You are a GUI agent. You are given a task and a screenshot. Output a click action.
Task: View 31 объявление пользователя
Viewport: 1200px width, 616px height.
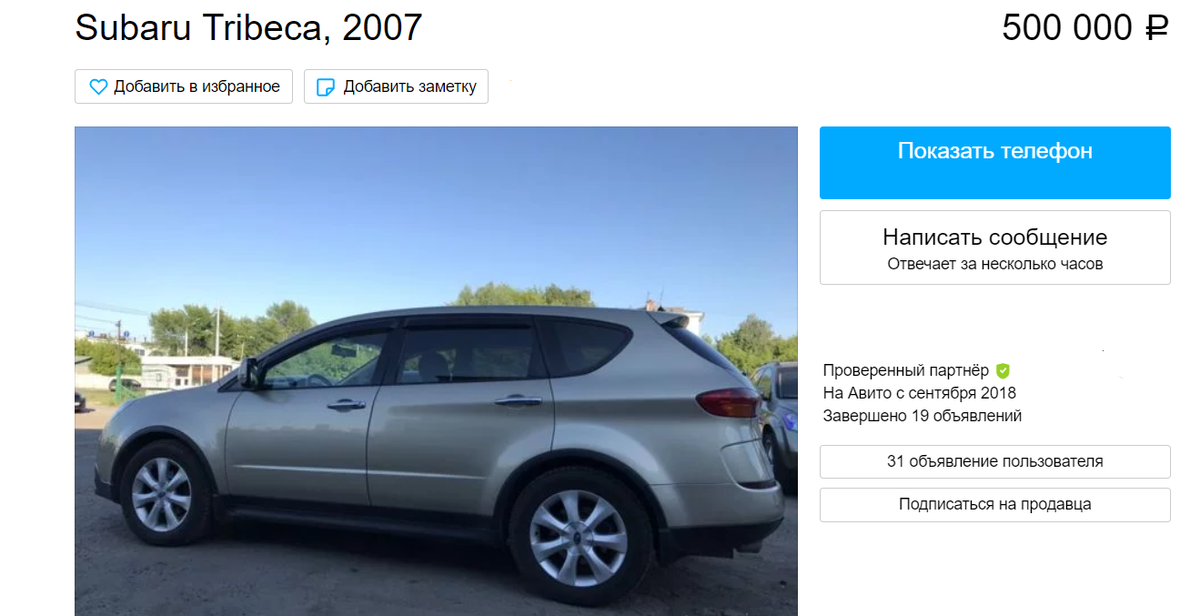(995, 462)
